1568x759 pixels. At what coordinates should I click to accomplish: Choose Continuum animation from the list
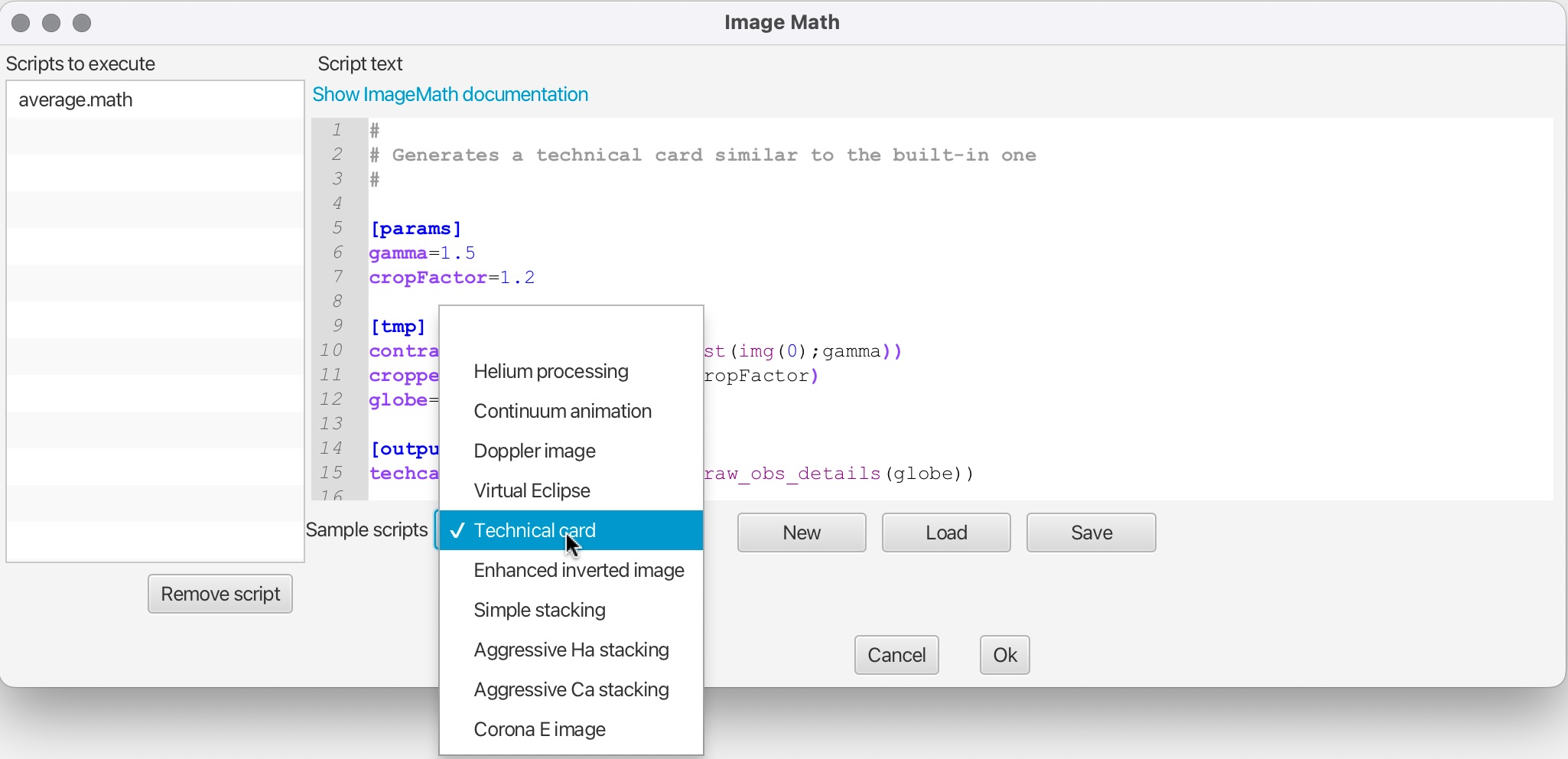(571, 411)
